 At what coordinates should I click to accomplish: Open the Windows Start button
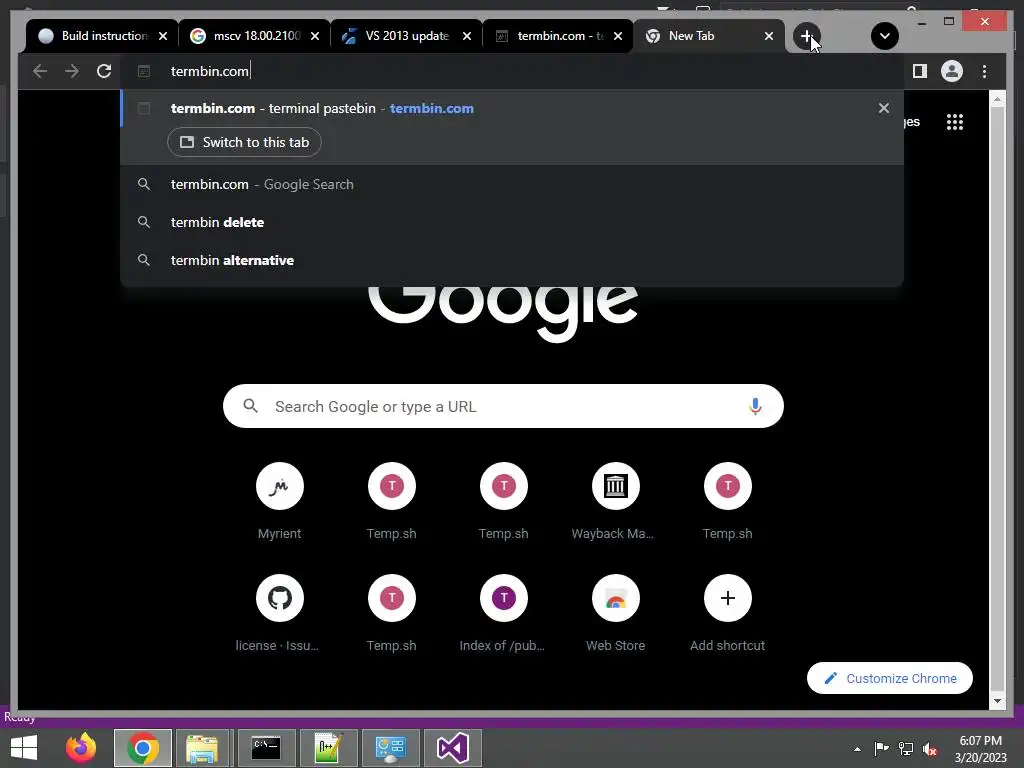point(24,748)
